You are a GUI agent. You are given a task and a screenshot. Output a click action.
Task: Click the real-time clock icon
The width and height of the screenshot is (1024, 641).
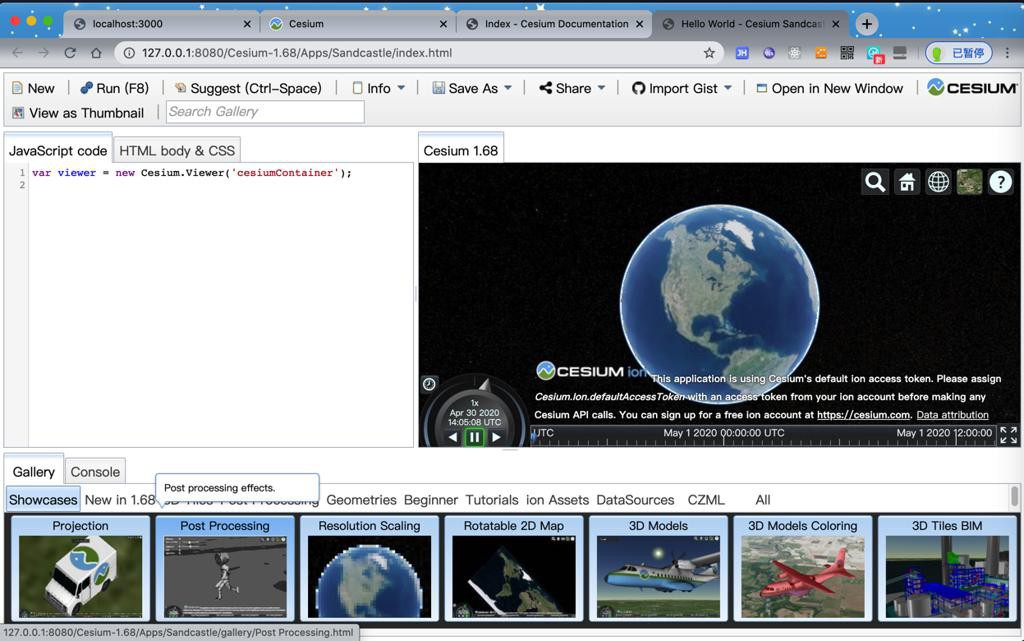point(429,384)
